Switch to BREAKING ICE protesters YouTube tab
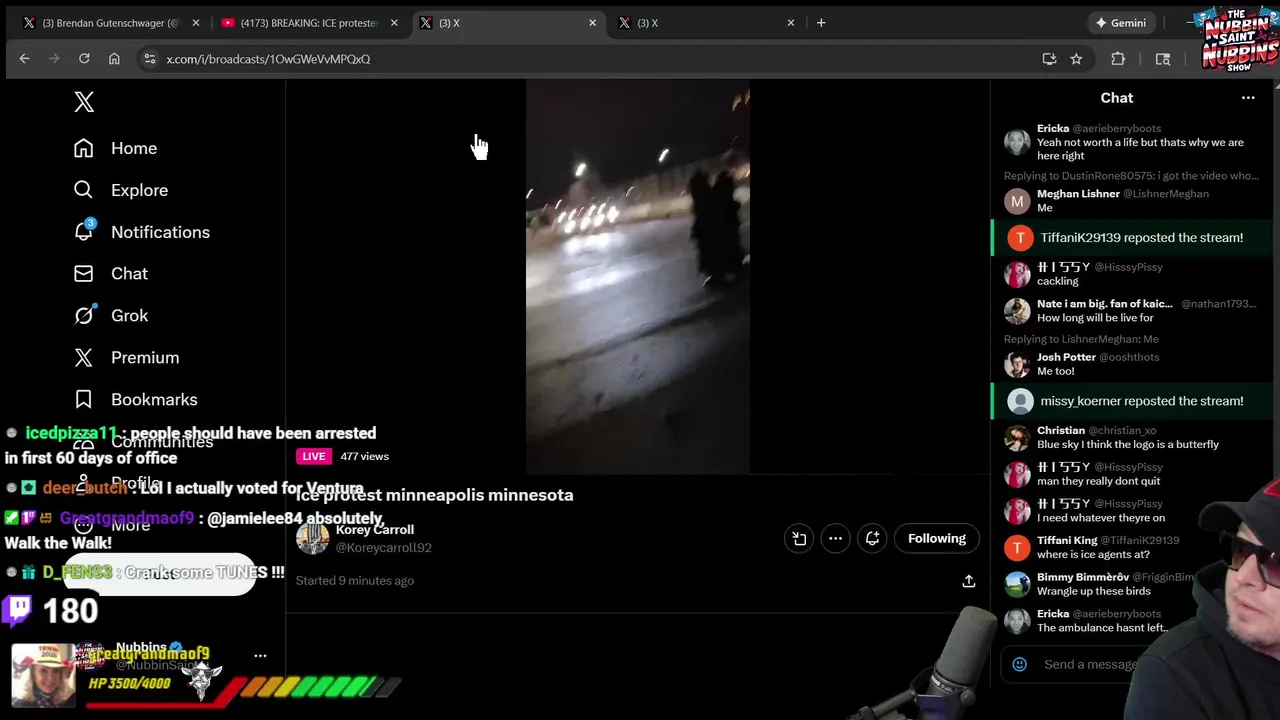 pos(310,23)
